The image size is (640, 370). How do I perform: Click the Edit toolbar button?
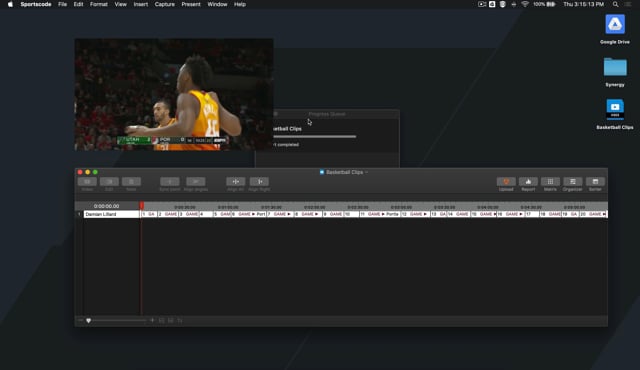point(109,182)
